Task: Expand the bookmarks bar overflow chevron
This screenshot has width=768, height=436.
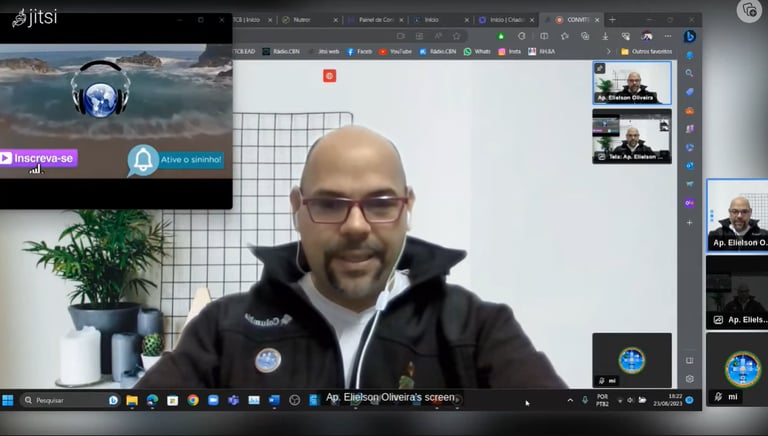Action: pyautogui.click(x=608, y=51)
